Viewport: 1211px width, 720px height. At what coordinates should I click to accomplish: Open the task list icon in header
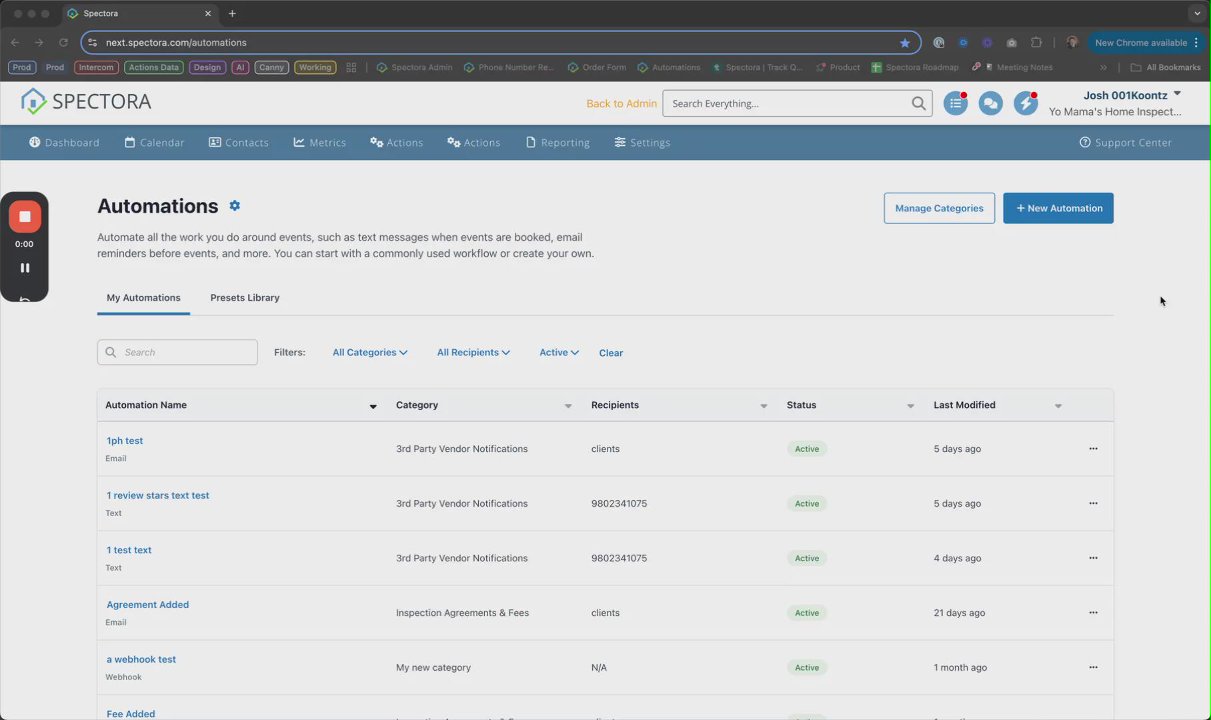click(x=956, y=103)
